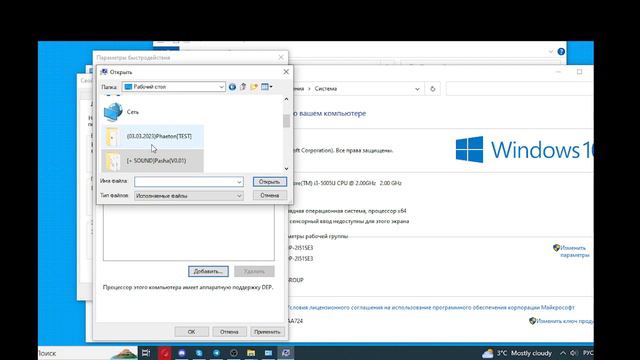
Task: Open the 'Тип файлов' file type dropdown
Action: coord(189,196)
